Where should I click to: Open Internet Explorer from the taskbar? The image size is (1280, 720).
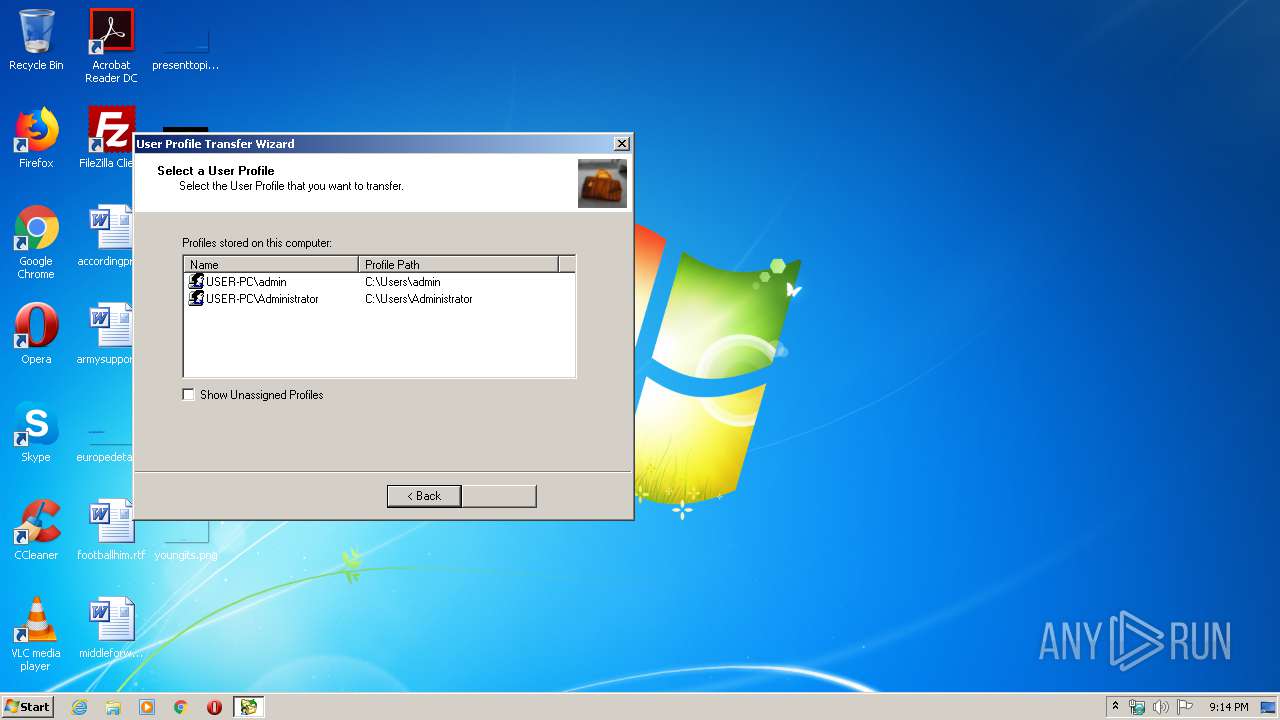coord(79,707)
